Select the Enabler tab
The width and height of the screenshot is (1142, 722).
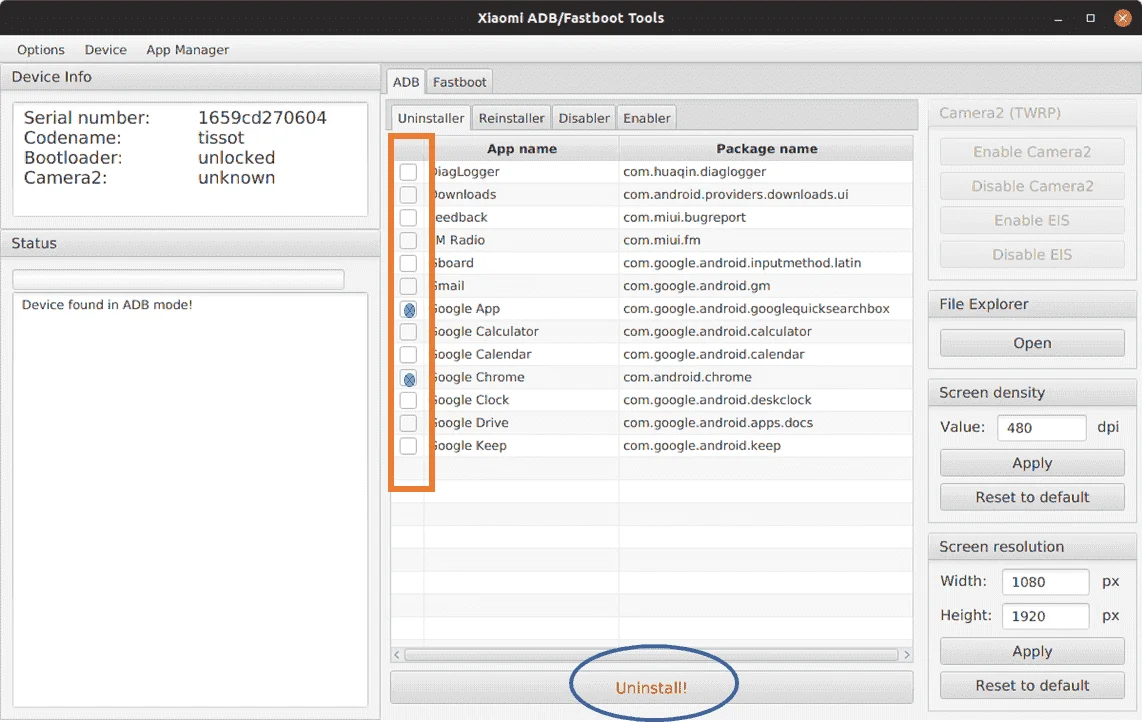pyautogui.click(x=647, y=118)
